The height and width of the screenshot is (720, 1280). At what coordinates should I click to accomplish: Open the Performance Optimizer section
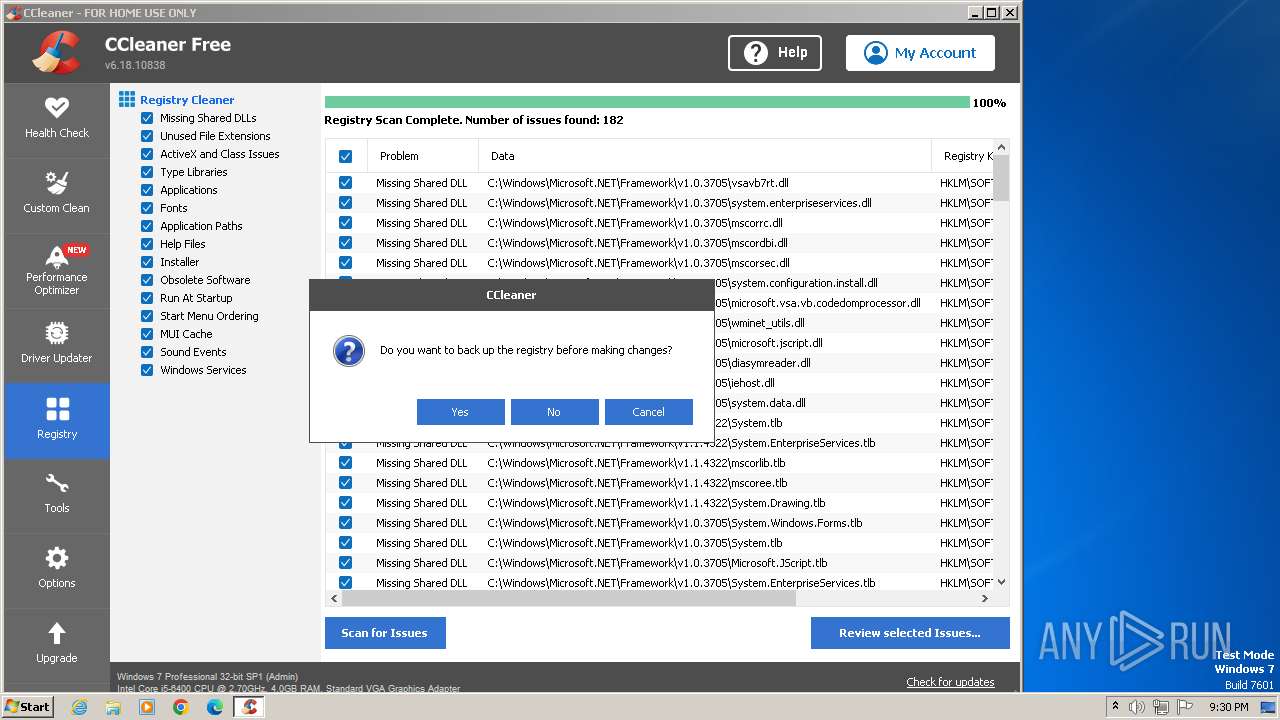pyautogui.click(x=57, y=270)
